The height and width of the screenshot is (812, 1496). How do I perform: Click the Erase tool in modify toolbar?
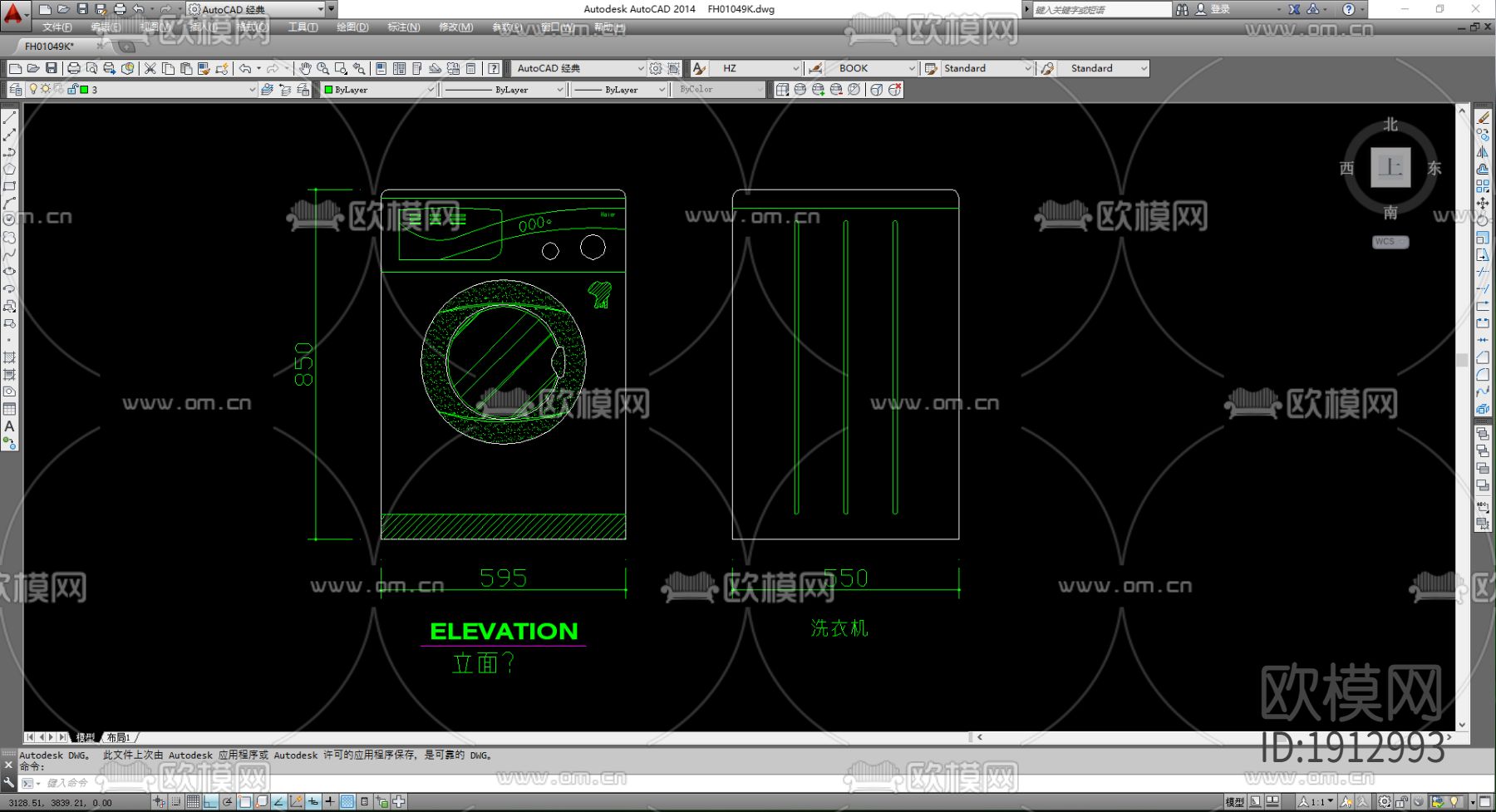[x=1483, y=118]
